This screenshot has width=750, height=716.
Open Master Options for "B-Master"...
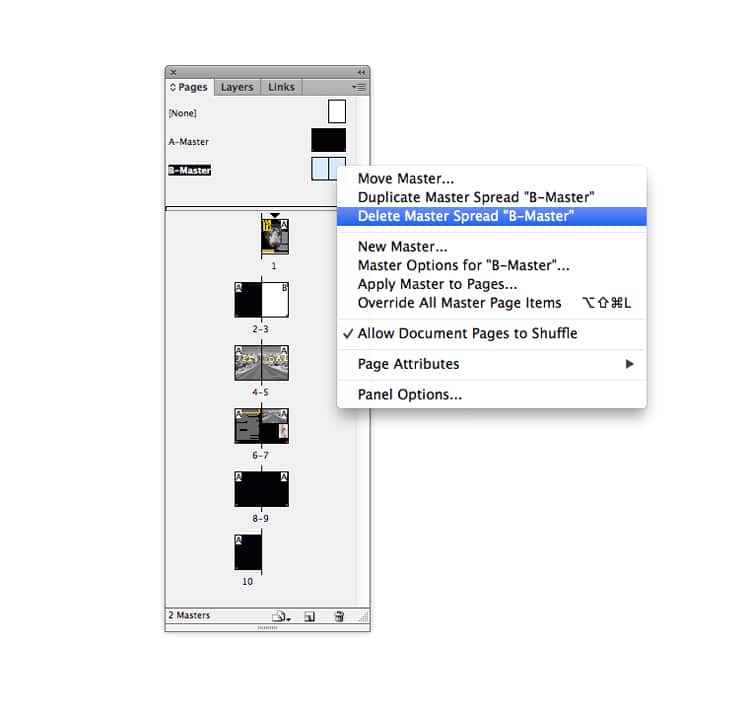pyautogui.click(x=492, y=265)
